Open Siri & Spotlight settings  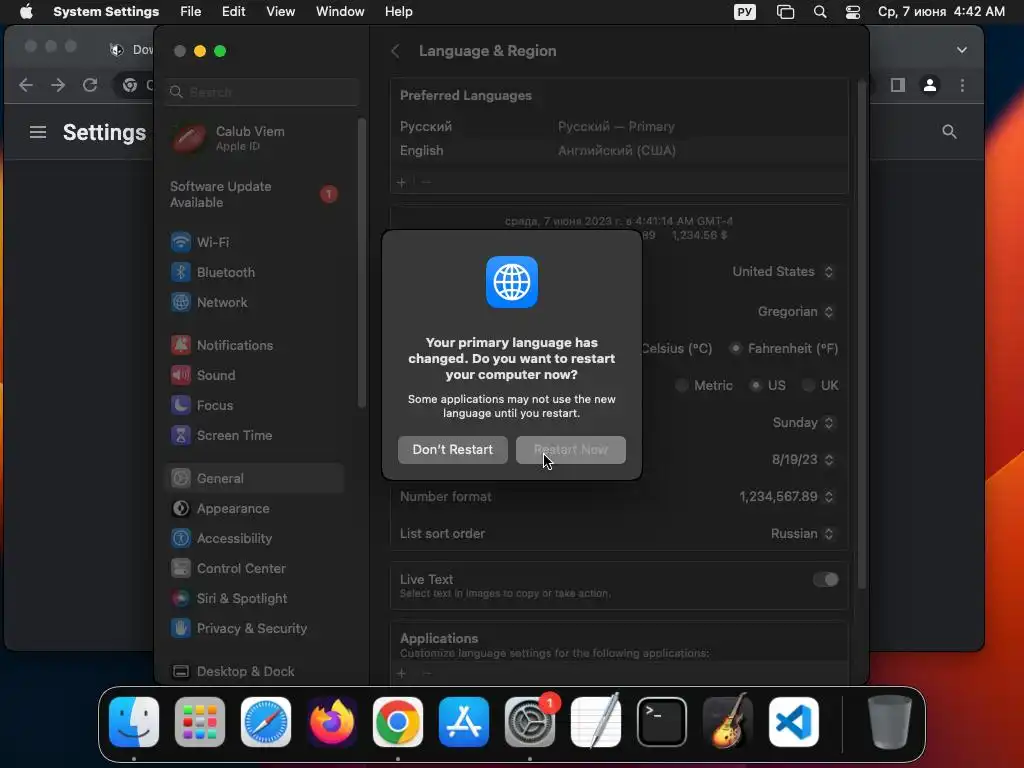coord(255,599)
